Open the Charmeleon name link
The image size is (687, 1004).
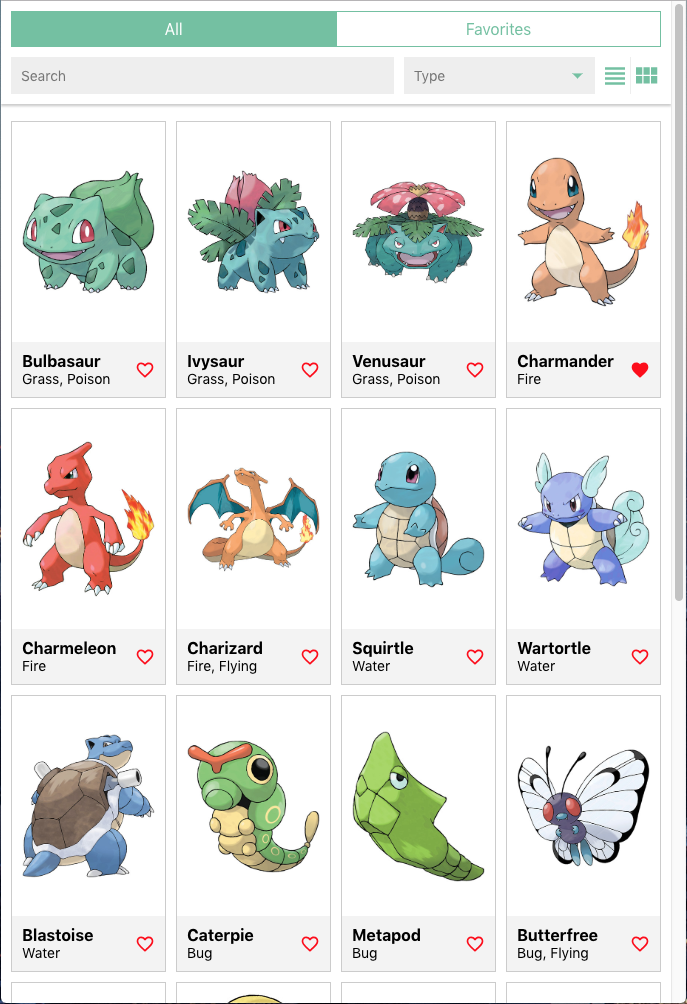(x=69, y=648)
